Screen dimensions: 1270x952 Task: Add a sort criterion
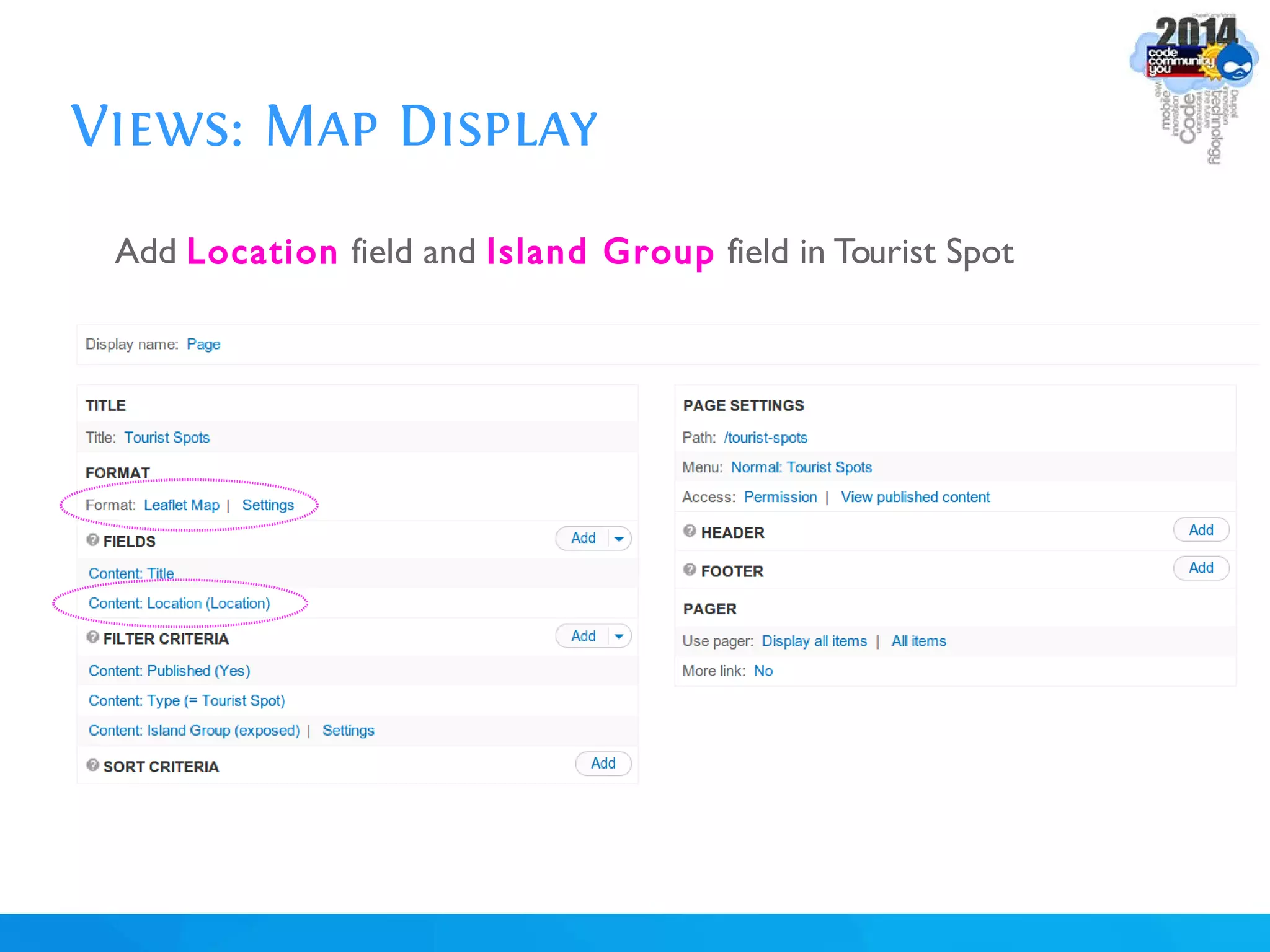pos(603,764)
